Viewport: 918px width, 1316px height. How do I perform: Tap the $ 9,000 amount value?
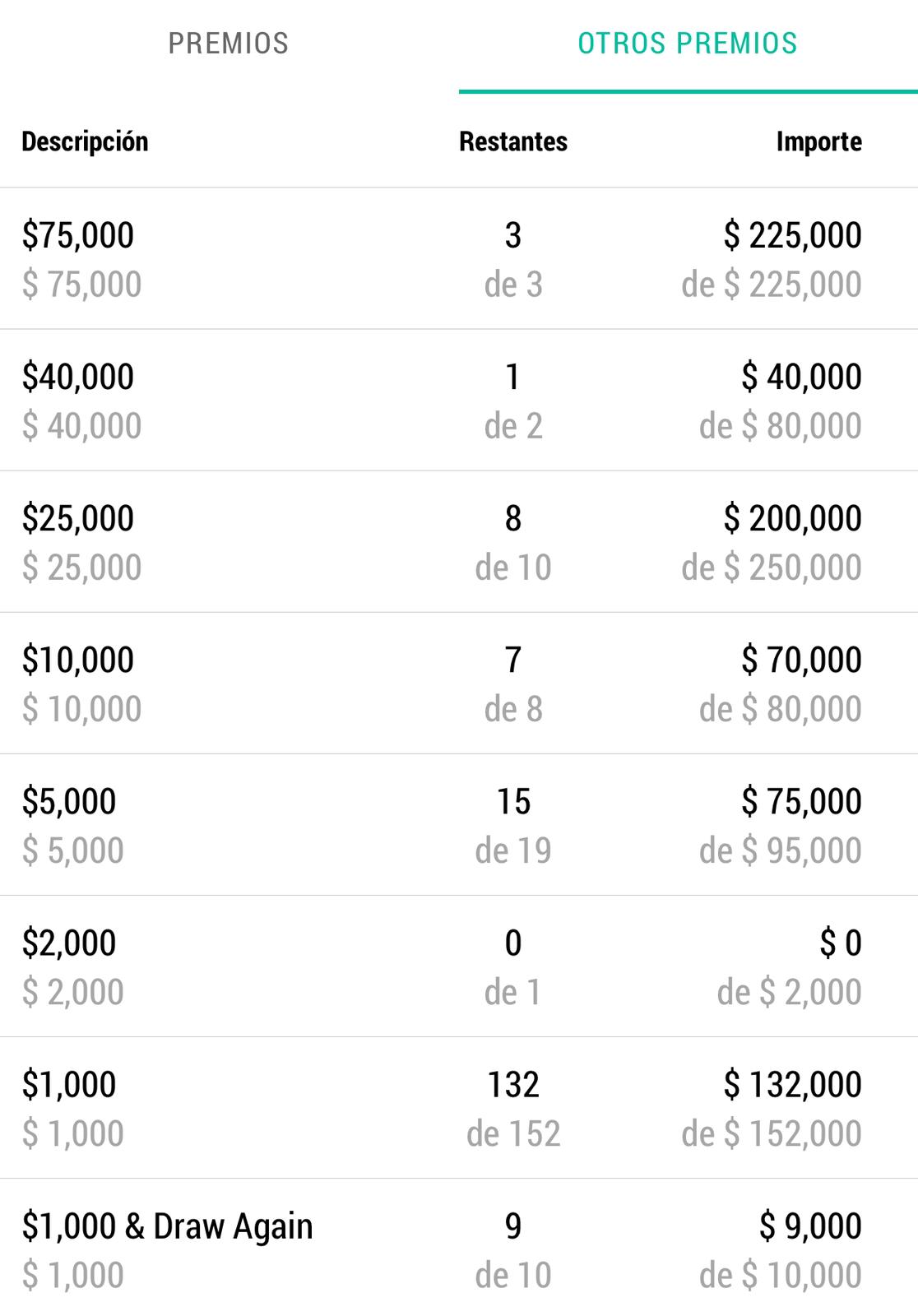click(x=810, y=1226)
